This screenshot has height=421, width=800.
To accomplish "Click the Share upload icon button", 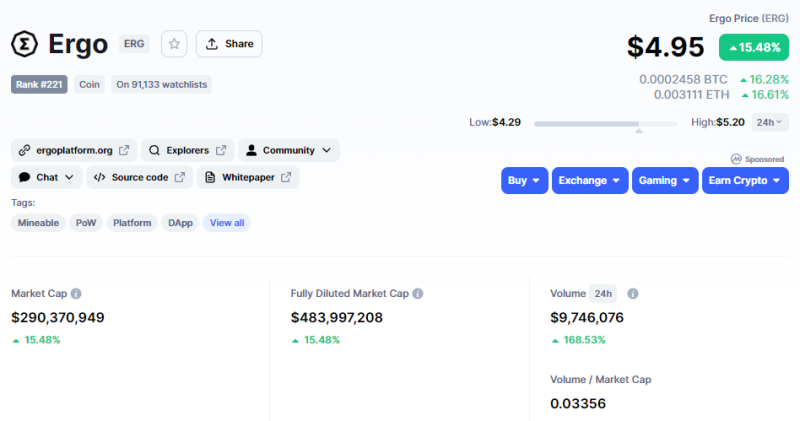I will pos(229,44).
